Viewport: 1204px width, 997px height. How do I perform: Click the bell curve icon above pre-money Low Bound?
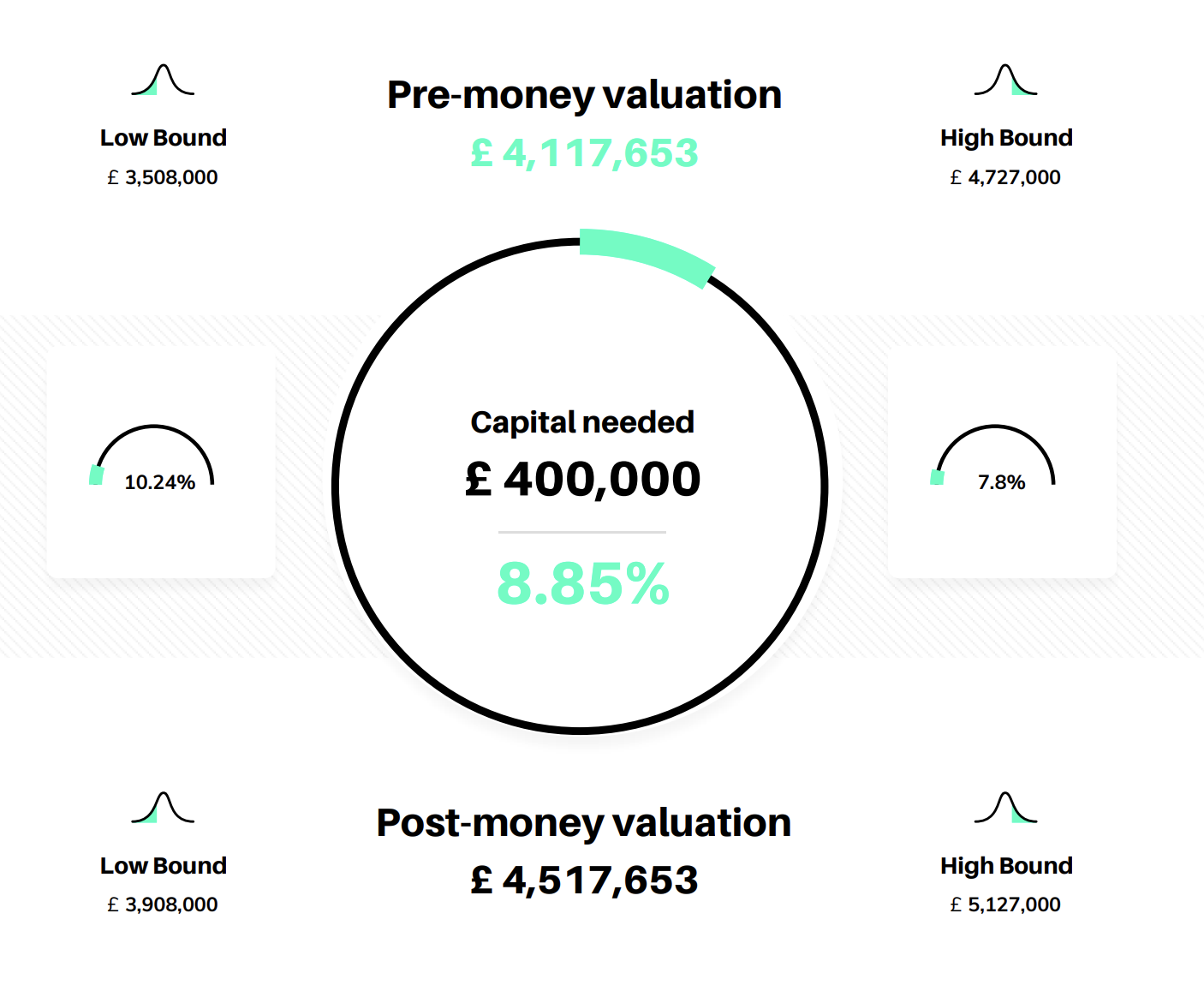pos(163,81)
